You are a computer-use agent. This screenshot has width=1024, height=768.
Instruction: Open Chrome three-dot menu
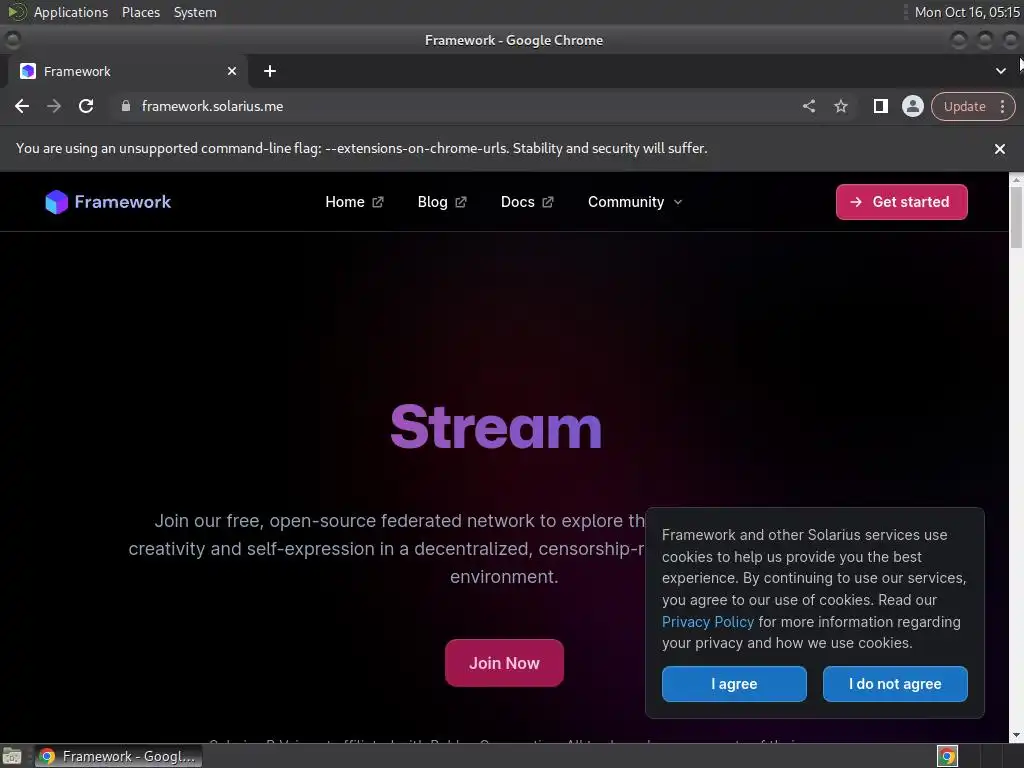tap(1002, 106)
